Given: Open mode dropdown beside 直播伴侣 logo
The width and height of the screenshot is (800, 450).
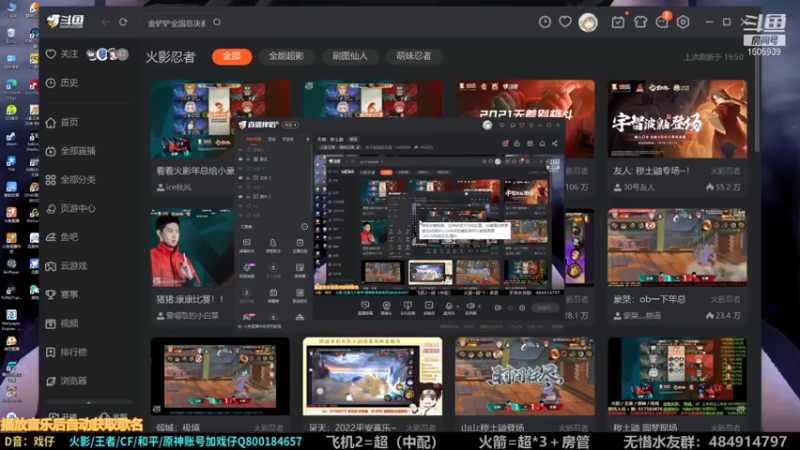Looking at the screenshot, I should pyautogui.click(x=290, y=125).
